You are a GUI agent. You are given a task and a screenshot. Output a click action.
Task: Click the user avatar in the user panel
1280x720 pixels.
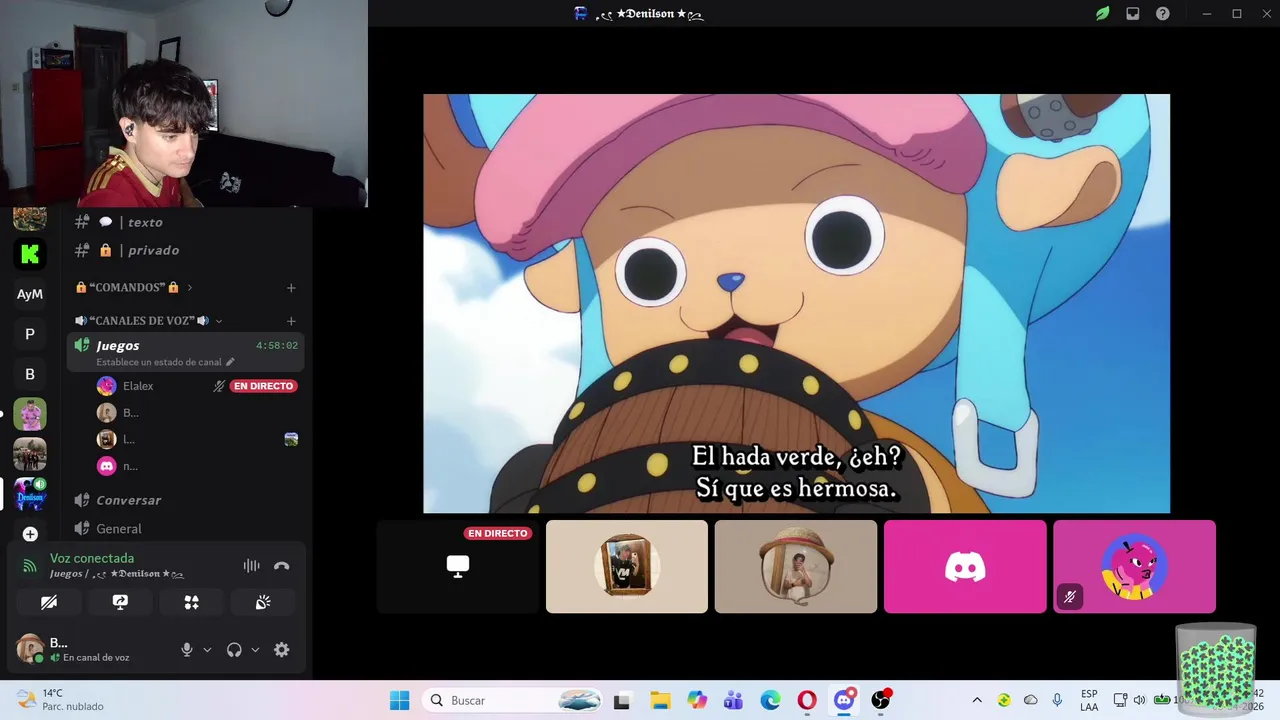click(30, 648)
